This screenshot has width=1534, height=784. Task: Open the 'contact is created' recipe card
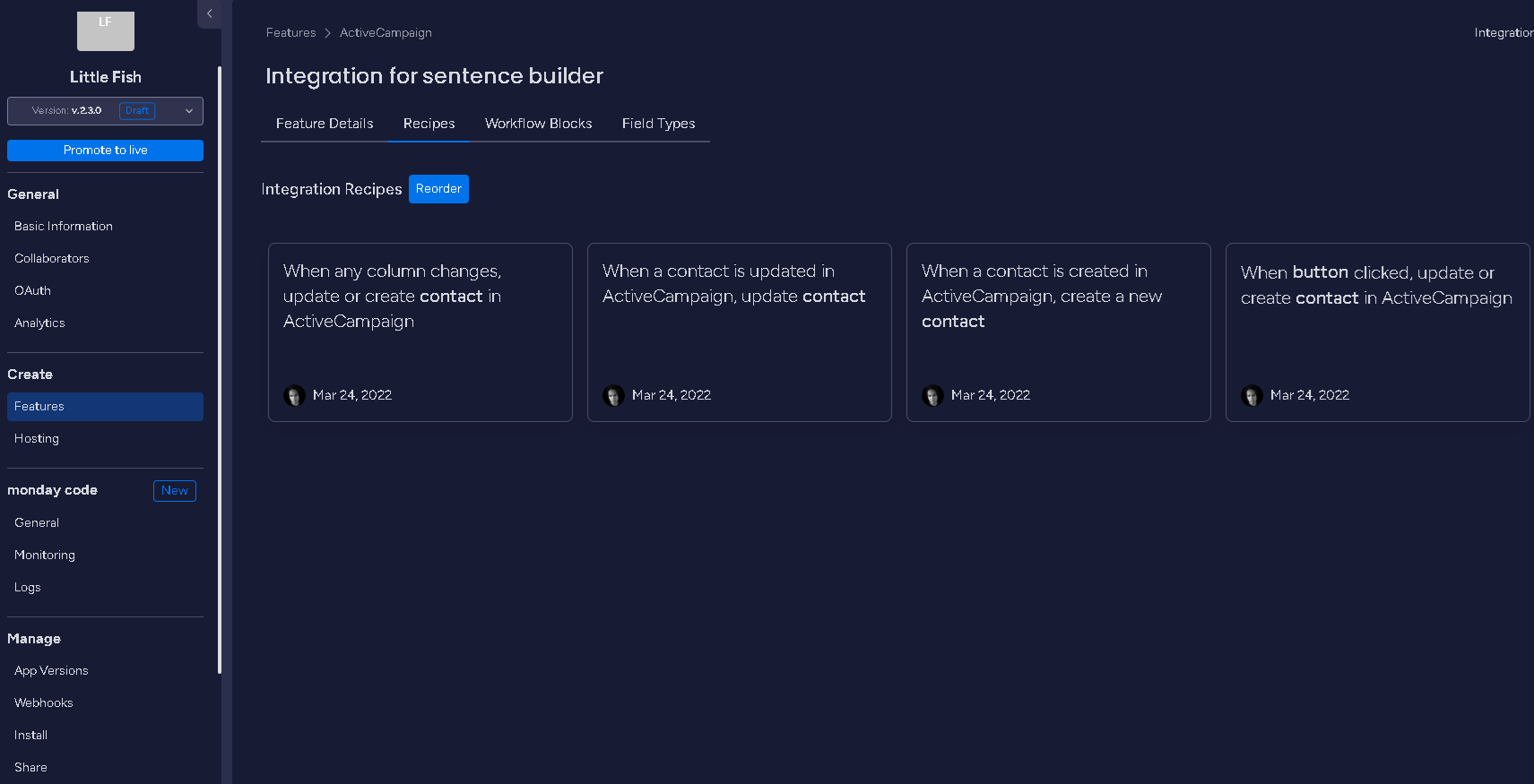(x=1059, y=332)
